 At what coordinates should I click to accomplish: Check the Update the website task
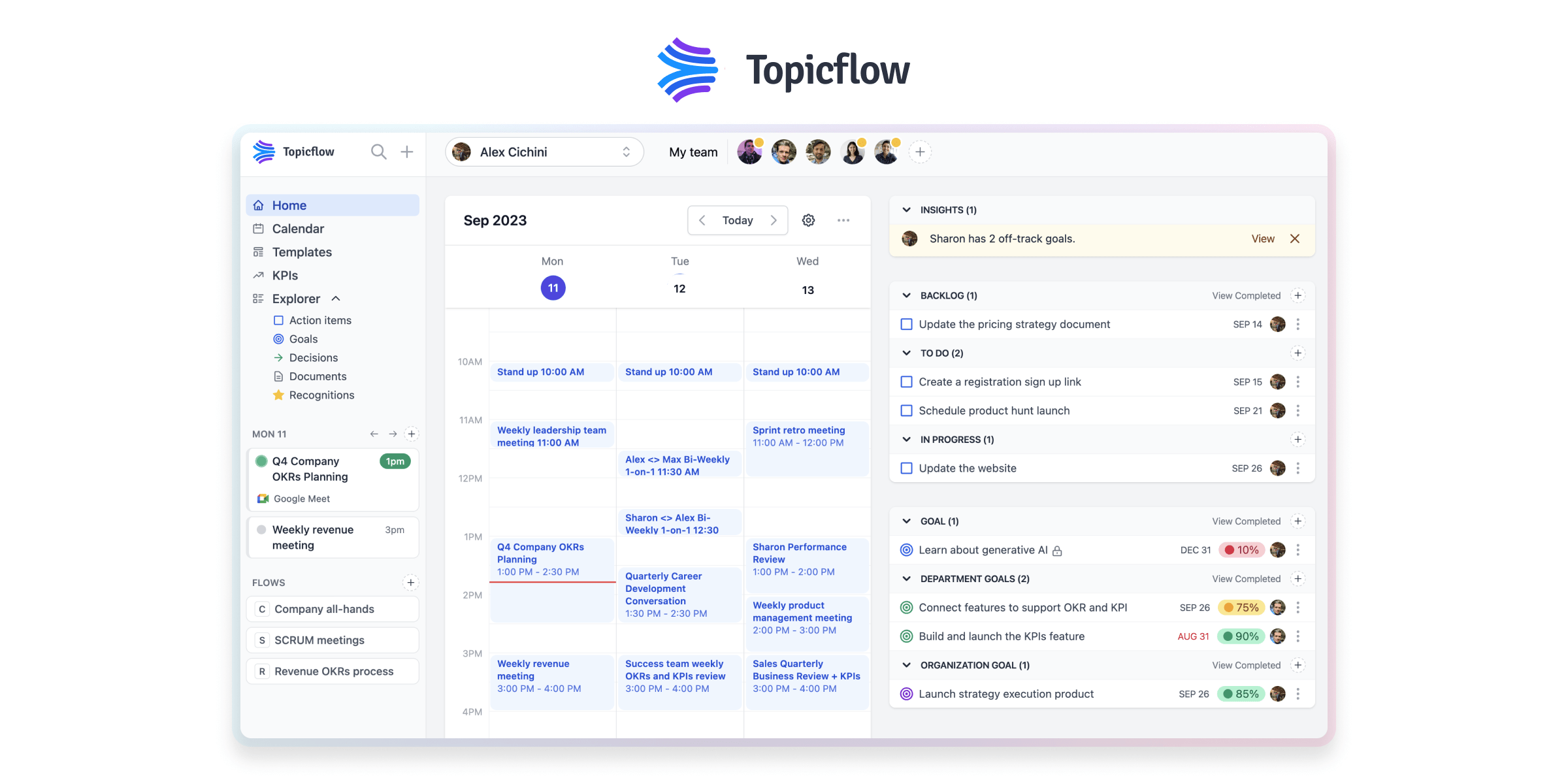(906, 468)
